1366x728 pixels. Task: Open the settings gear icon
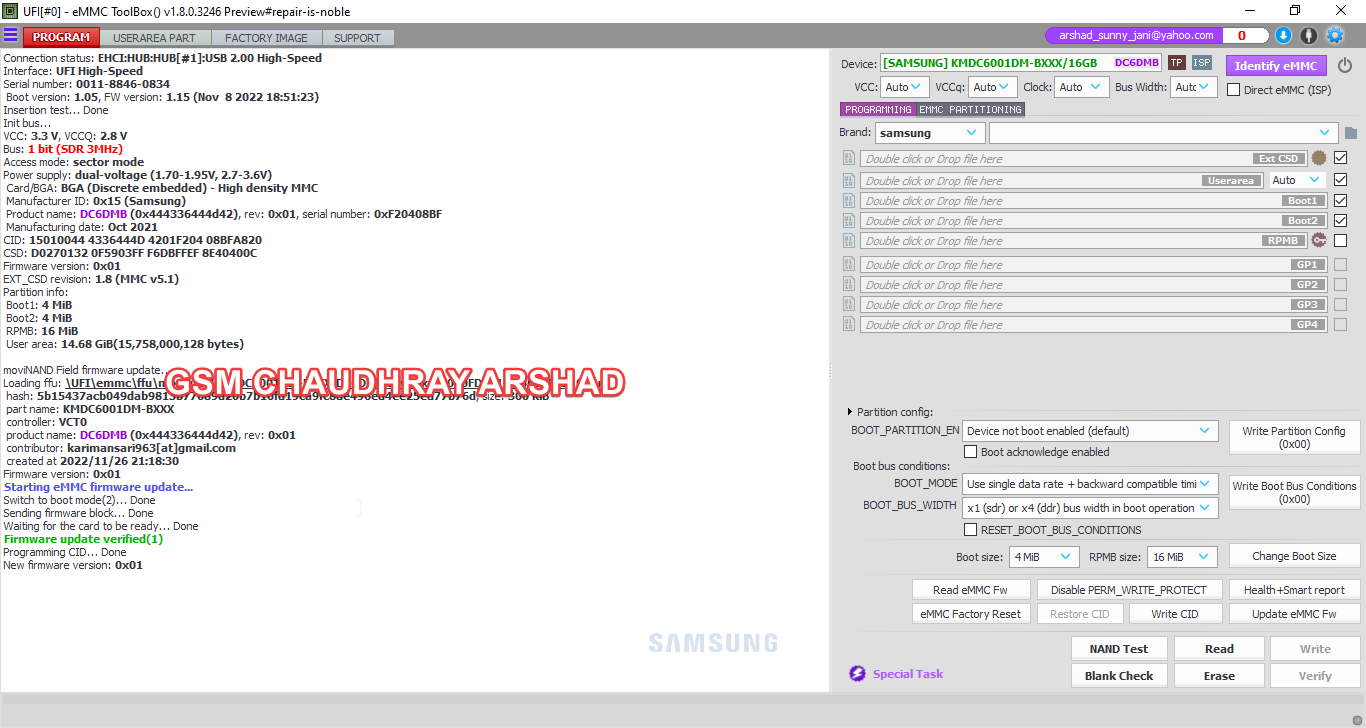tap(1335, 35)
